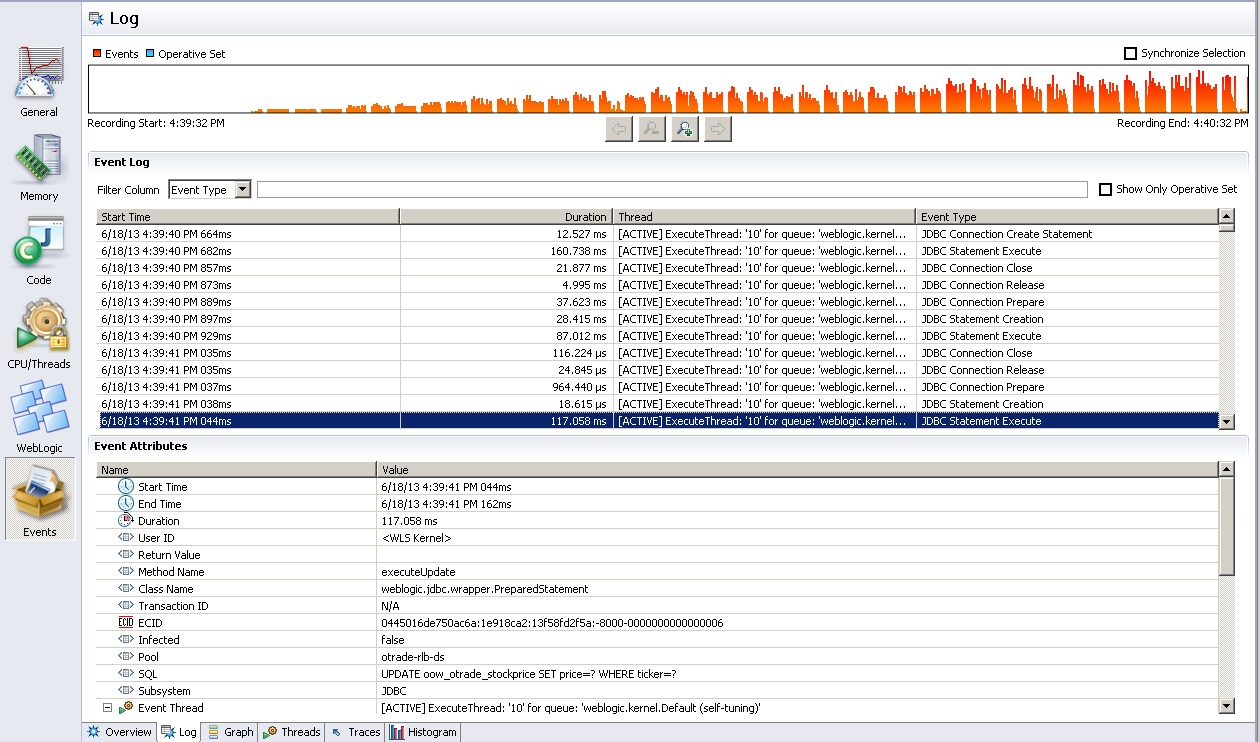Click the zoom out magnifier button
The image size is (1260, 742).
pyautogui.click(x=652, y=129)
